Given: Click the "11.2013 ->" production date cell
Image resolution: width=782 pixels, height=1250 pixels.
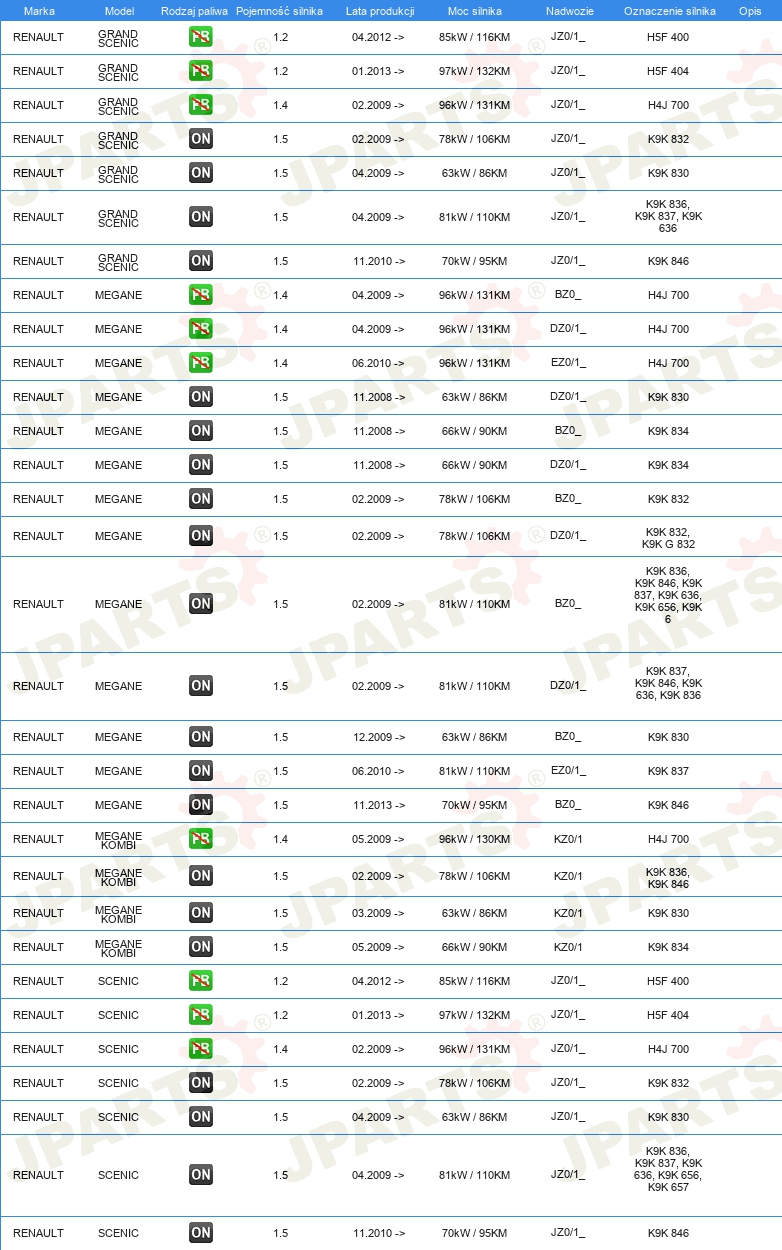Looking at the screenshot, I should tap(379, 805).
